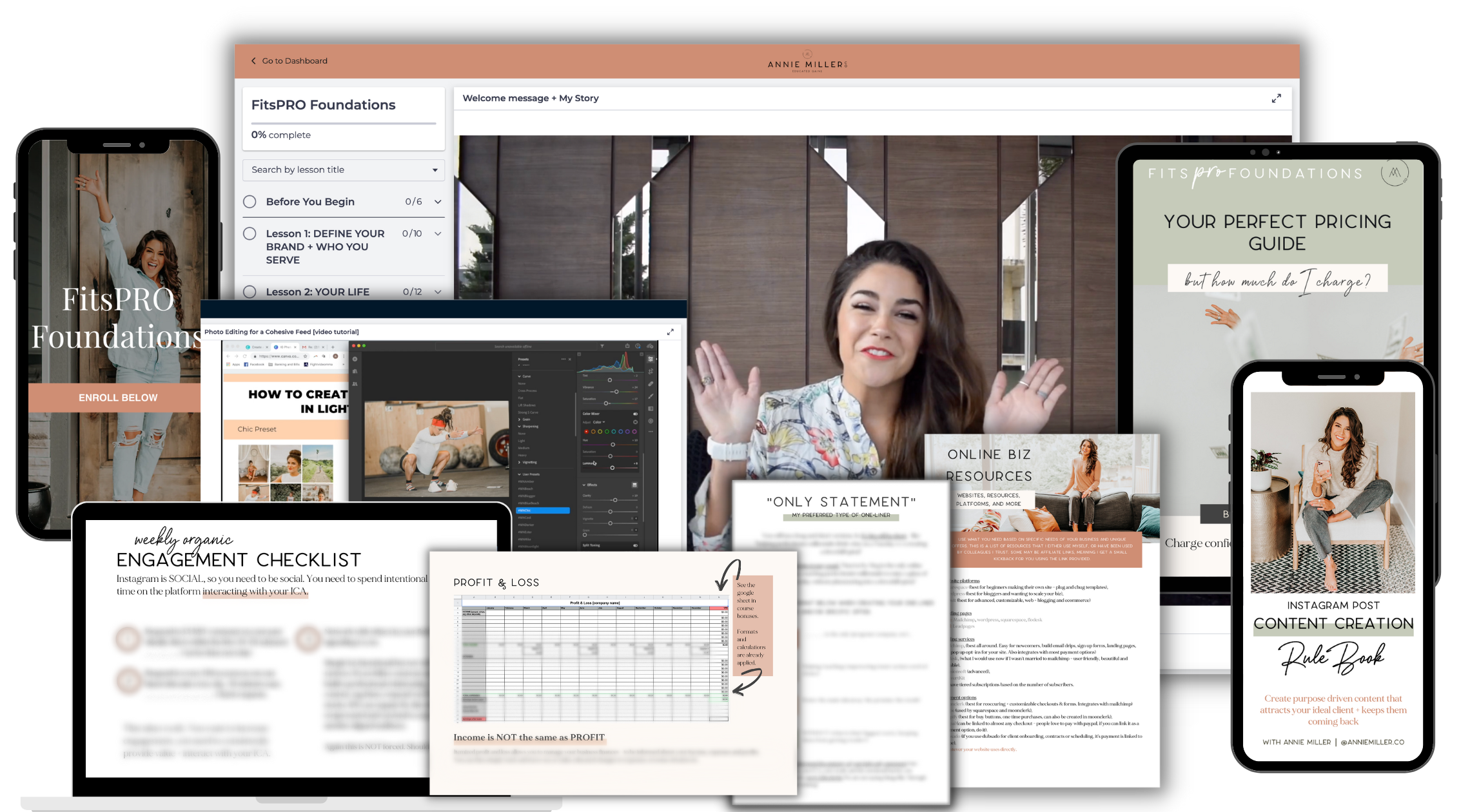Click the Effects panel style icon
This screenshot has height=812, width=1470.
(634, 485)
